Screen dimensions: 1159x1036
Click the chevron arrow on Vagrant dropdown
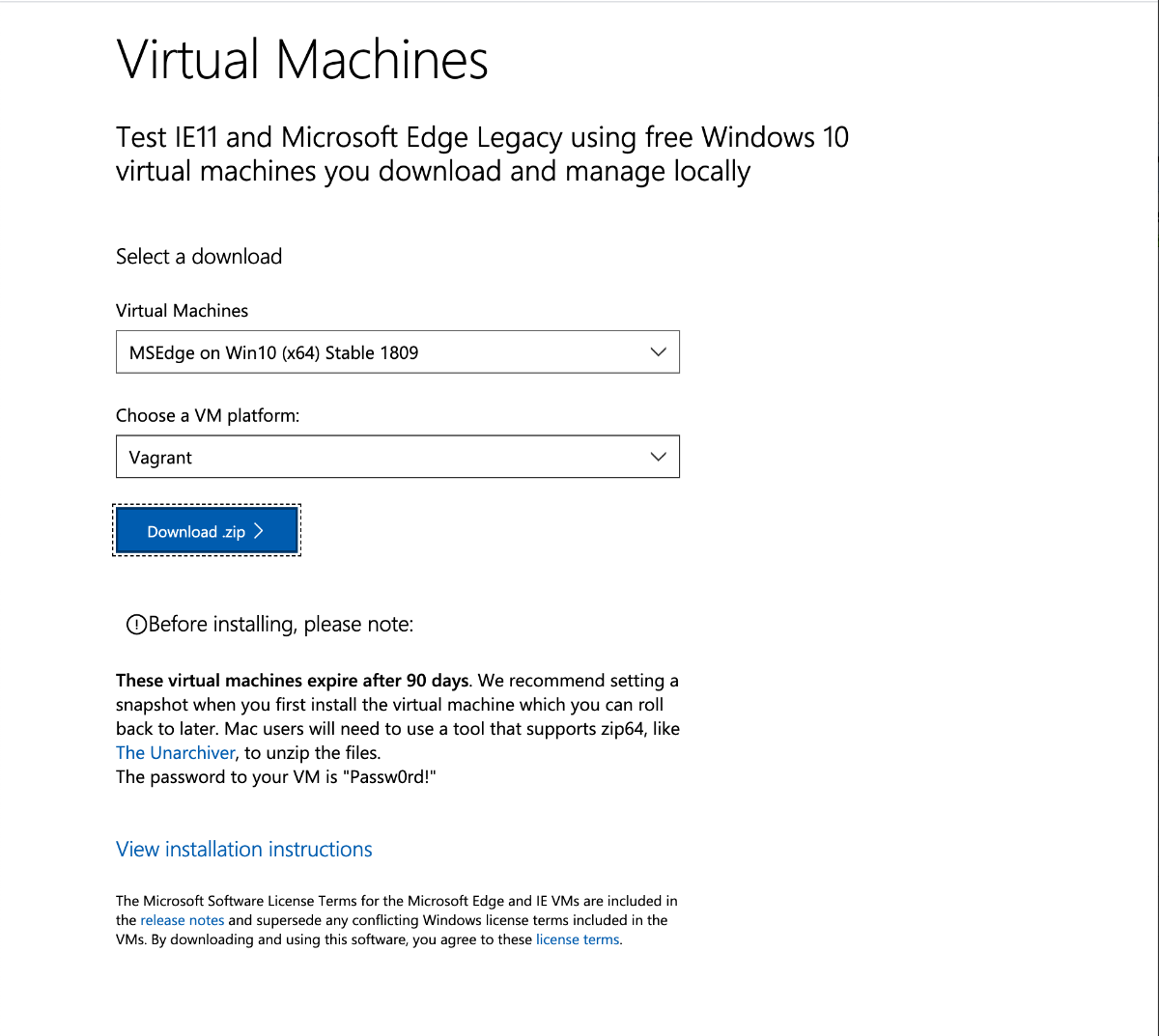point(659,457)
